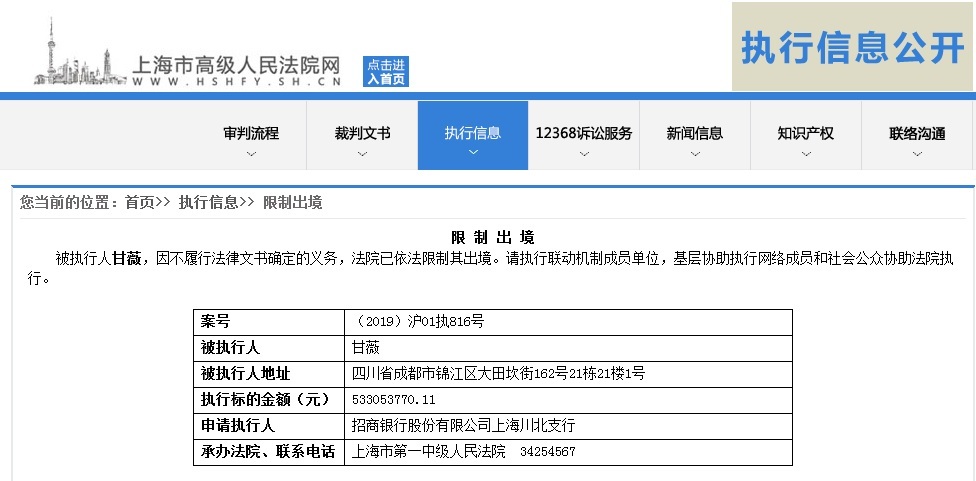Click the 点击进入首页 button
The image size is (976, 481).
(386, 72)
